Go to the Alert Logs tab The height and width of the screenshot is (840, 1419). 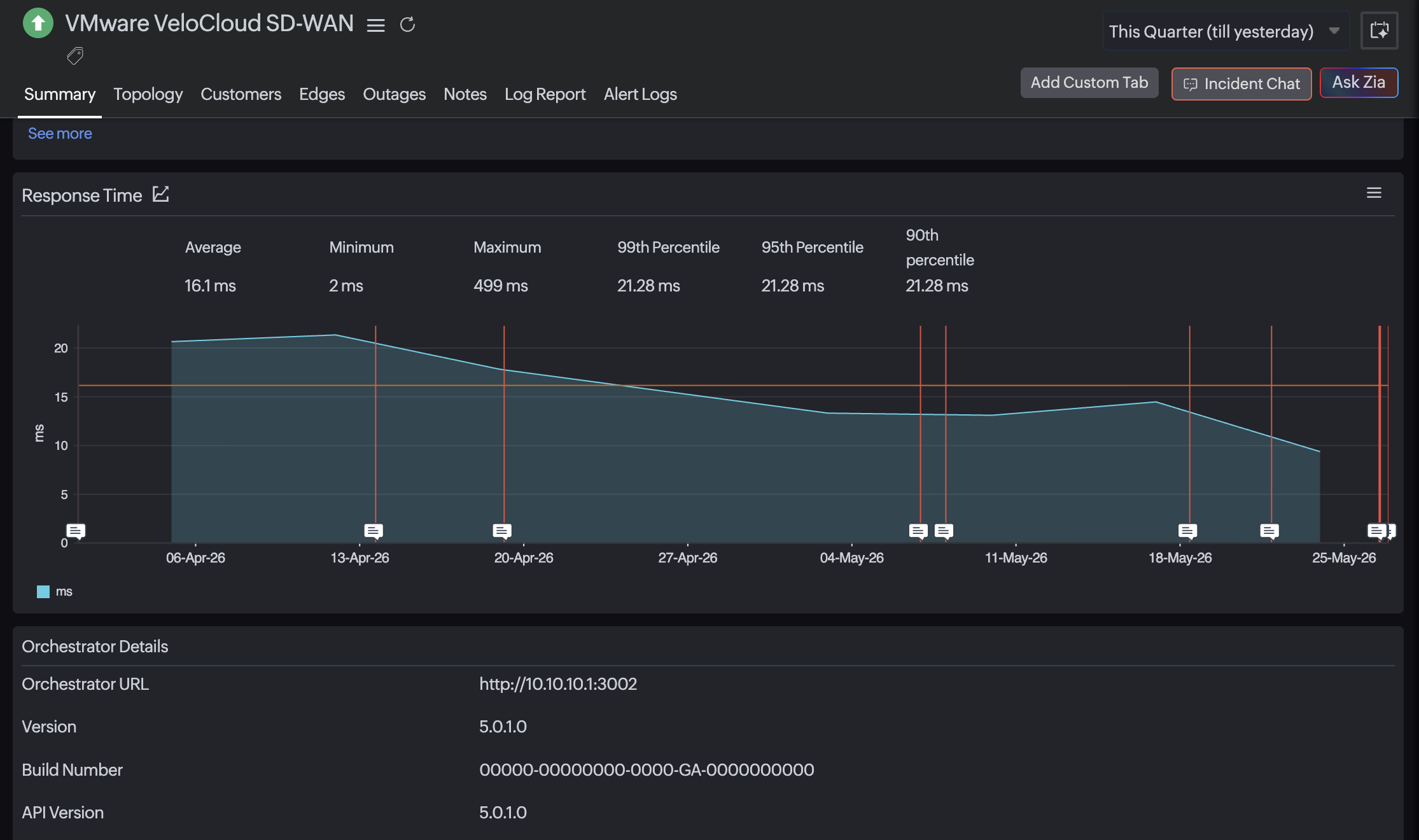pyautogui.click(x=640, y=94)
